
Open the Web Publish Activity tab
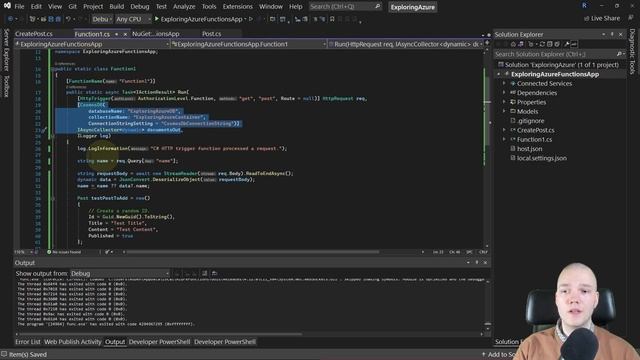(73, 342)
